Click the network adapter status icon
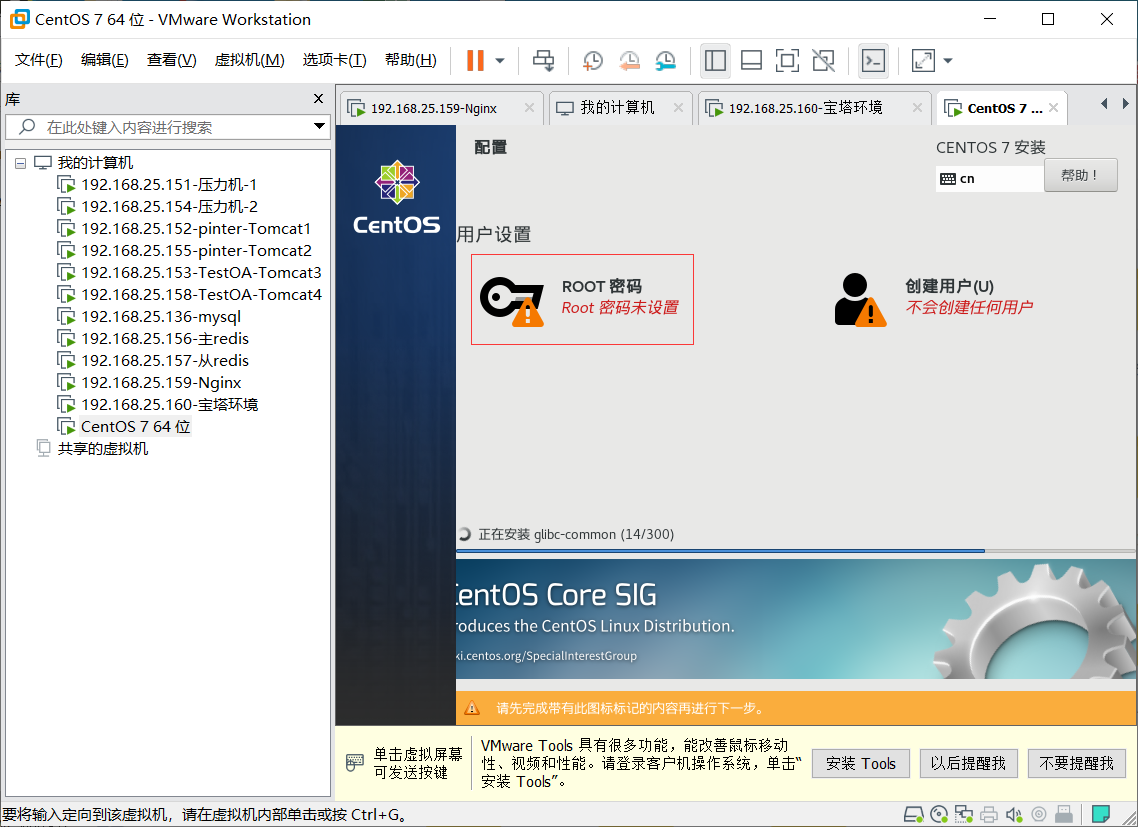The image size is (1138, 827). pos(964,815)
